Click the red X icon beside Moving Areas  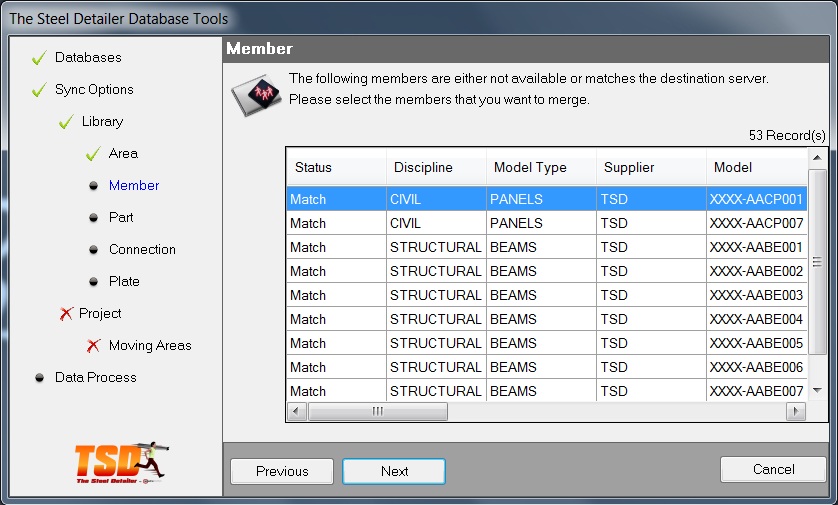[x=94, y=346]
